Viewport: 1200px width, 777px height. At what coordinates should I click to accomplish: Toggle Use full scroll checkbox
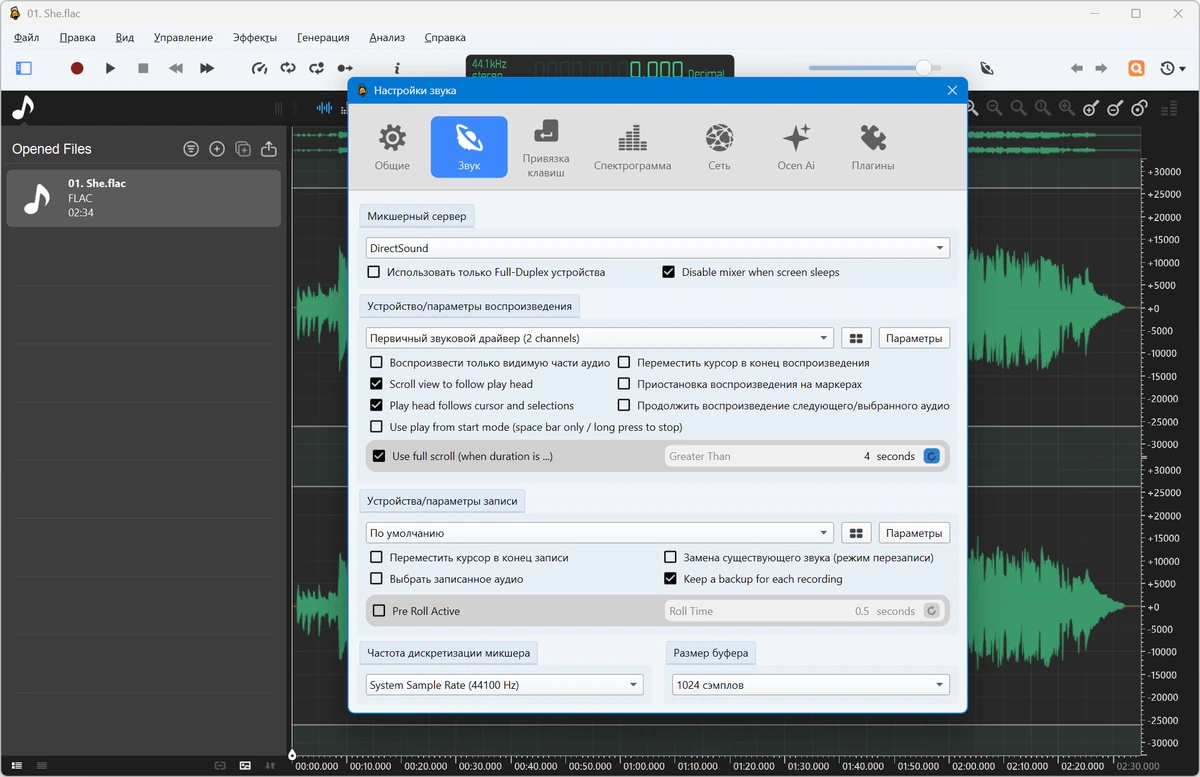click(x=379, y=456)
